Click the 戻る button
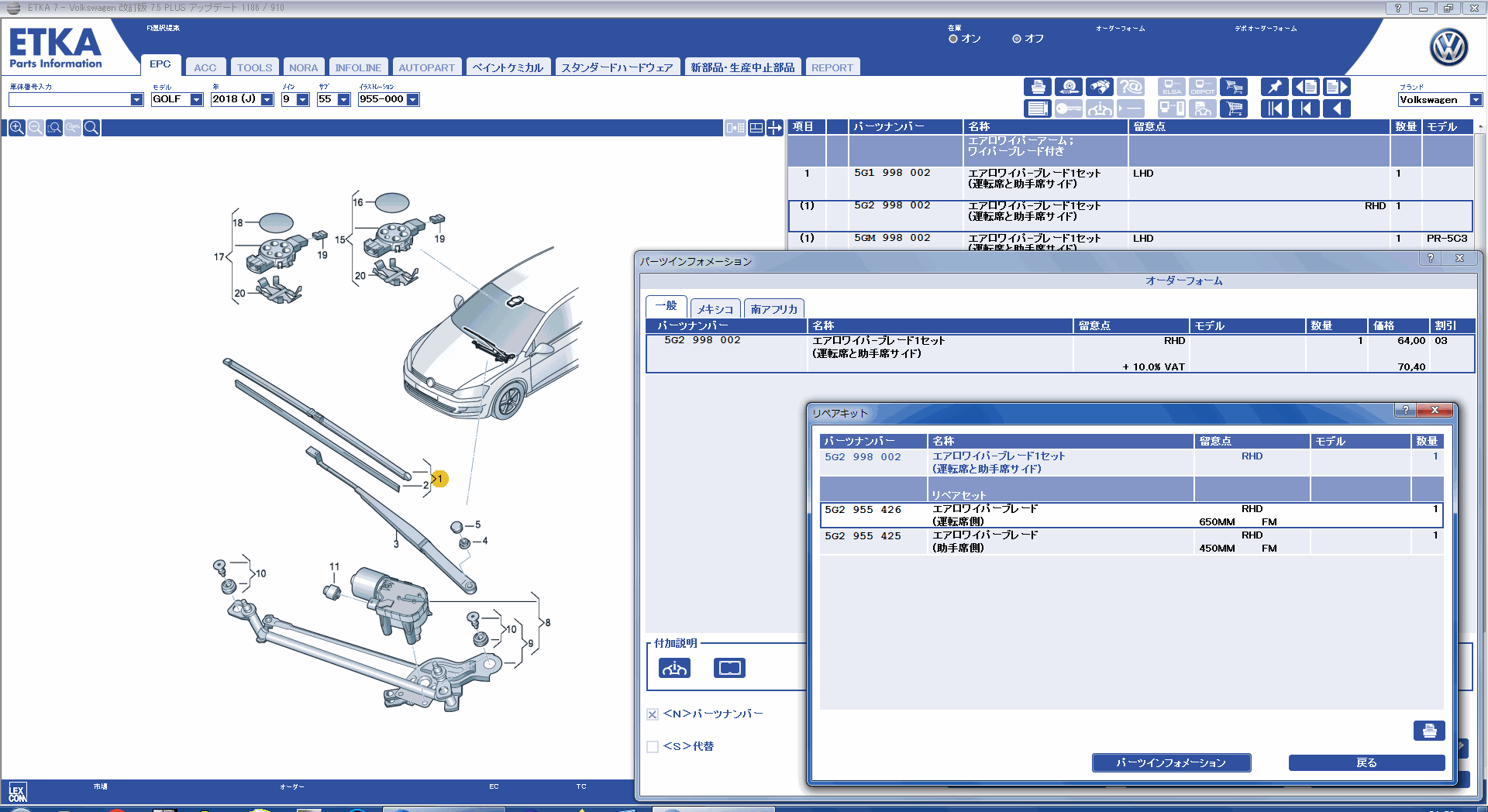1488x812 pixels. [1366, 762]
